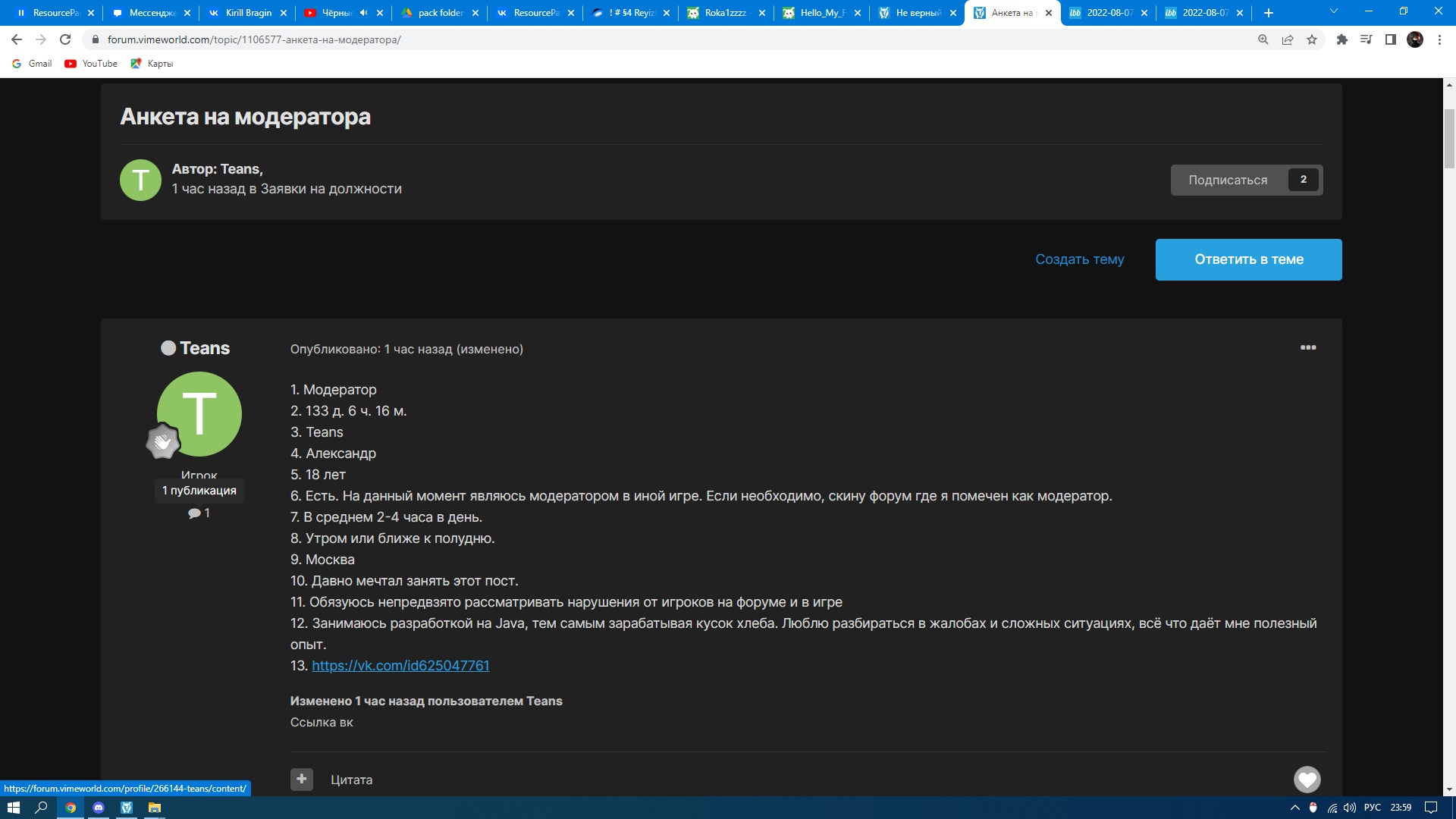Switch to the Kirill Bragin VK tab
This screenshot has height=819, width=1456.
pyautogui.click(x=248, y=13)
